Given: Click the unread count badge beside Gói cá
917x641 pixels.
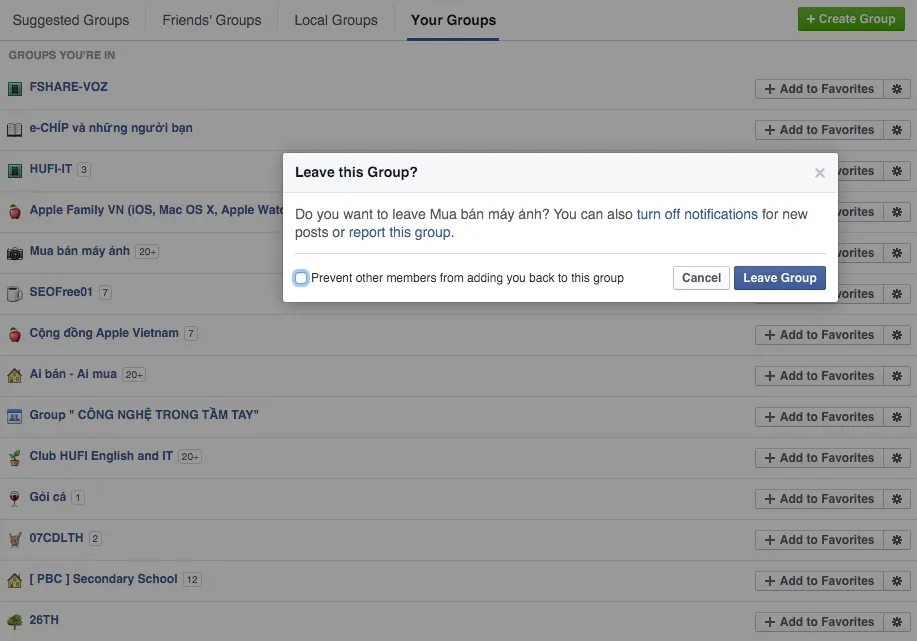Looking at the screenshot, I should [x=77, y=497].
